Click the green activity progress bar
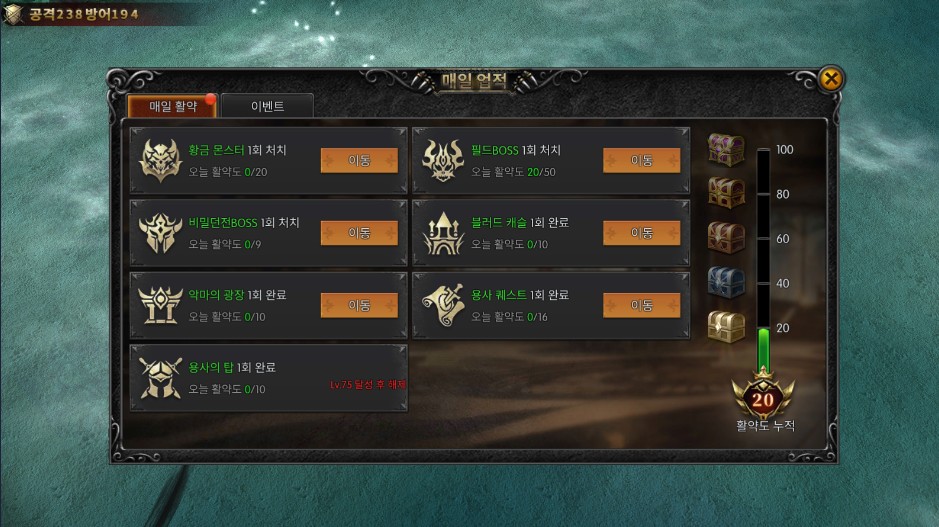Viewport: 939px width, 527px height. tap(764, 349)
